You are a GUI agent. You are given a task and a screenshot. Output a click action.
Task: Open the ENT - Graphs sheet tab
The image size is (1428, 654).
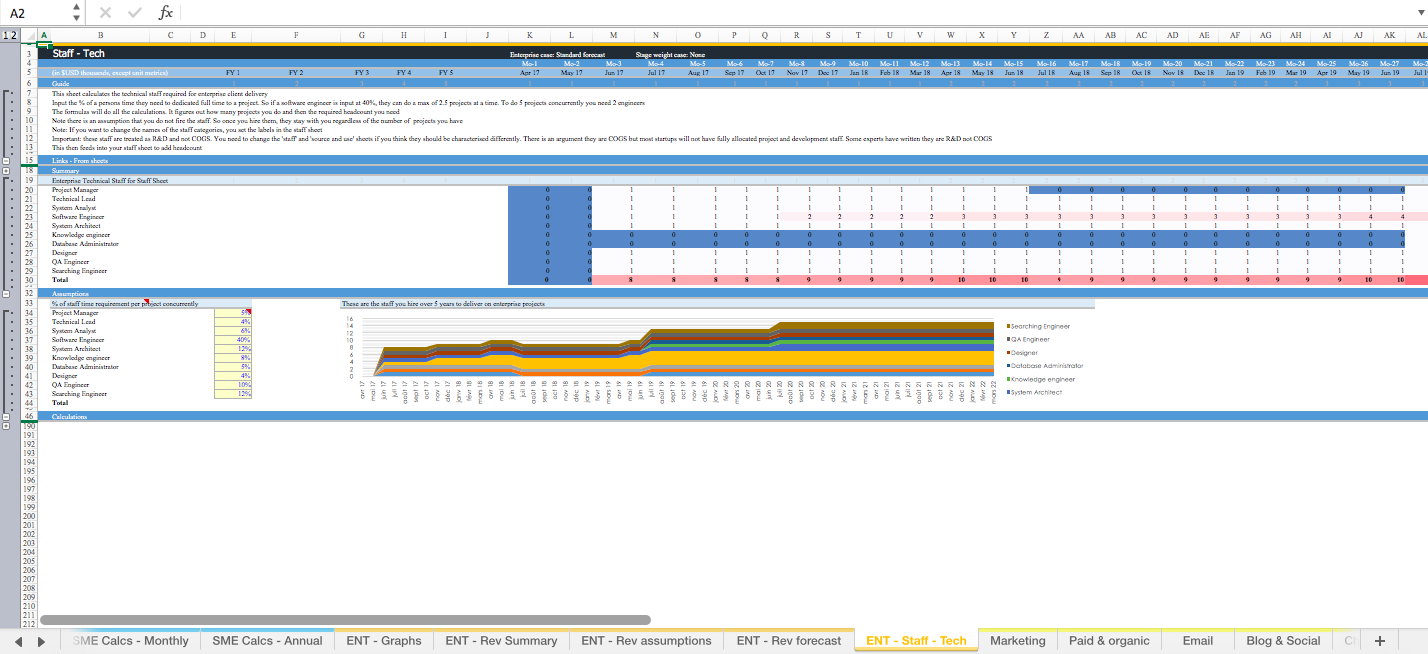[384, 641]
